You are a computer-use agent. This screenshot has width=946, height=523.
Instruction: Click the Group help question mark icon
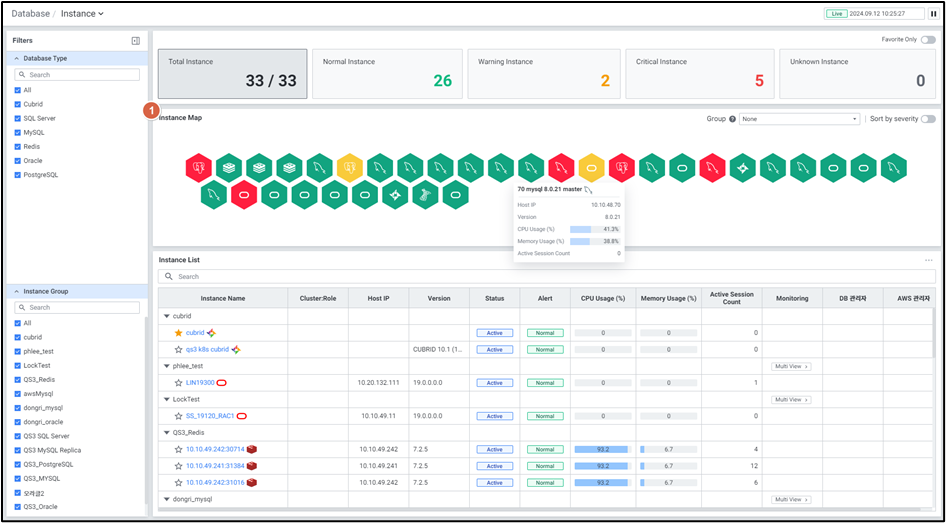click(x=732, y=119)
